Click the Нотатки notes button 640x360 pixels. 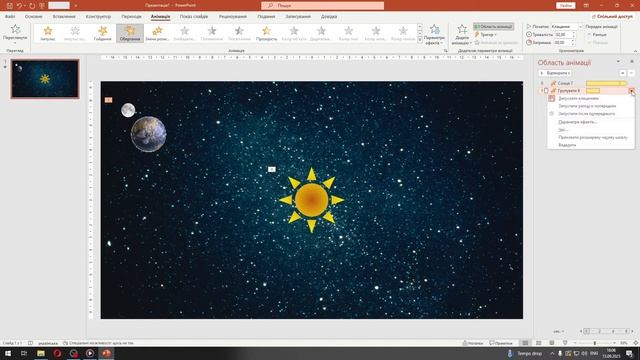pos(473,343)
